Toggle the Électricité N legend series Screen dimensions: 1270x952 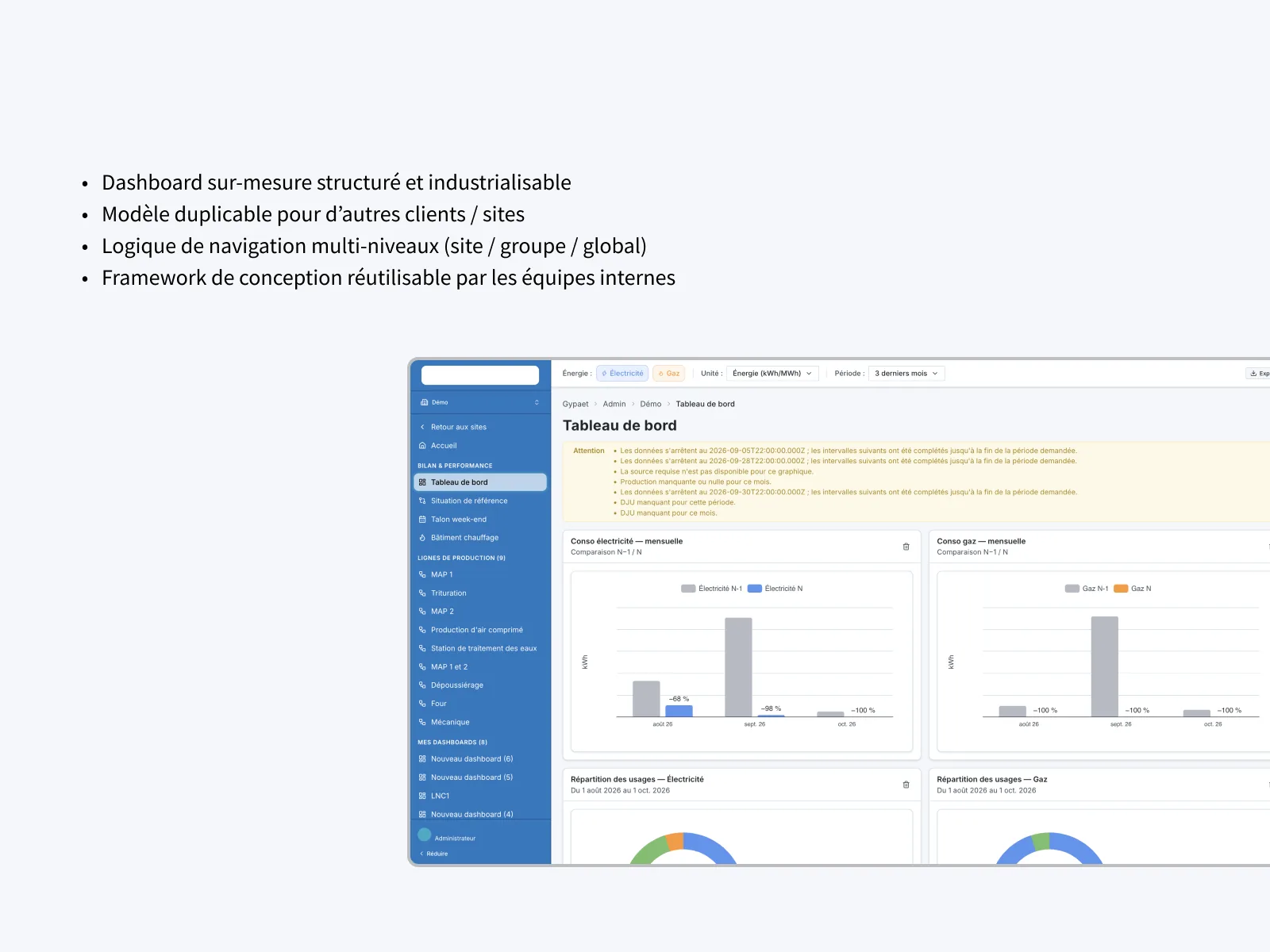click(775, 589)
